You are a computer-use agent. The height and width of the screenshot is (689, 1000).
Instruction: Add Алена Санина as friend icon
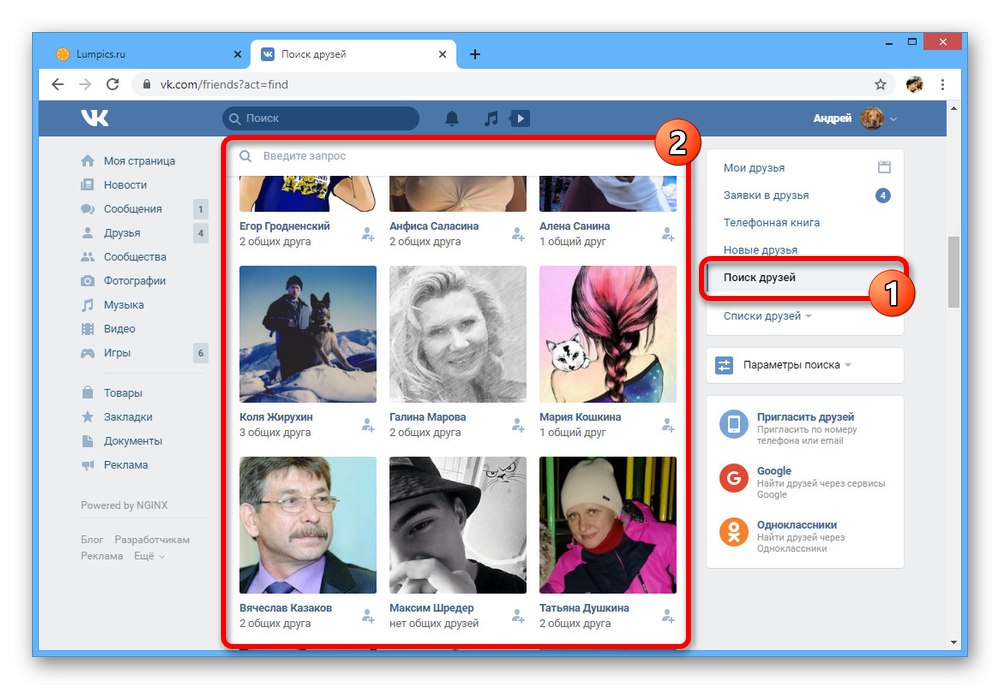(x=668, y=234)
